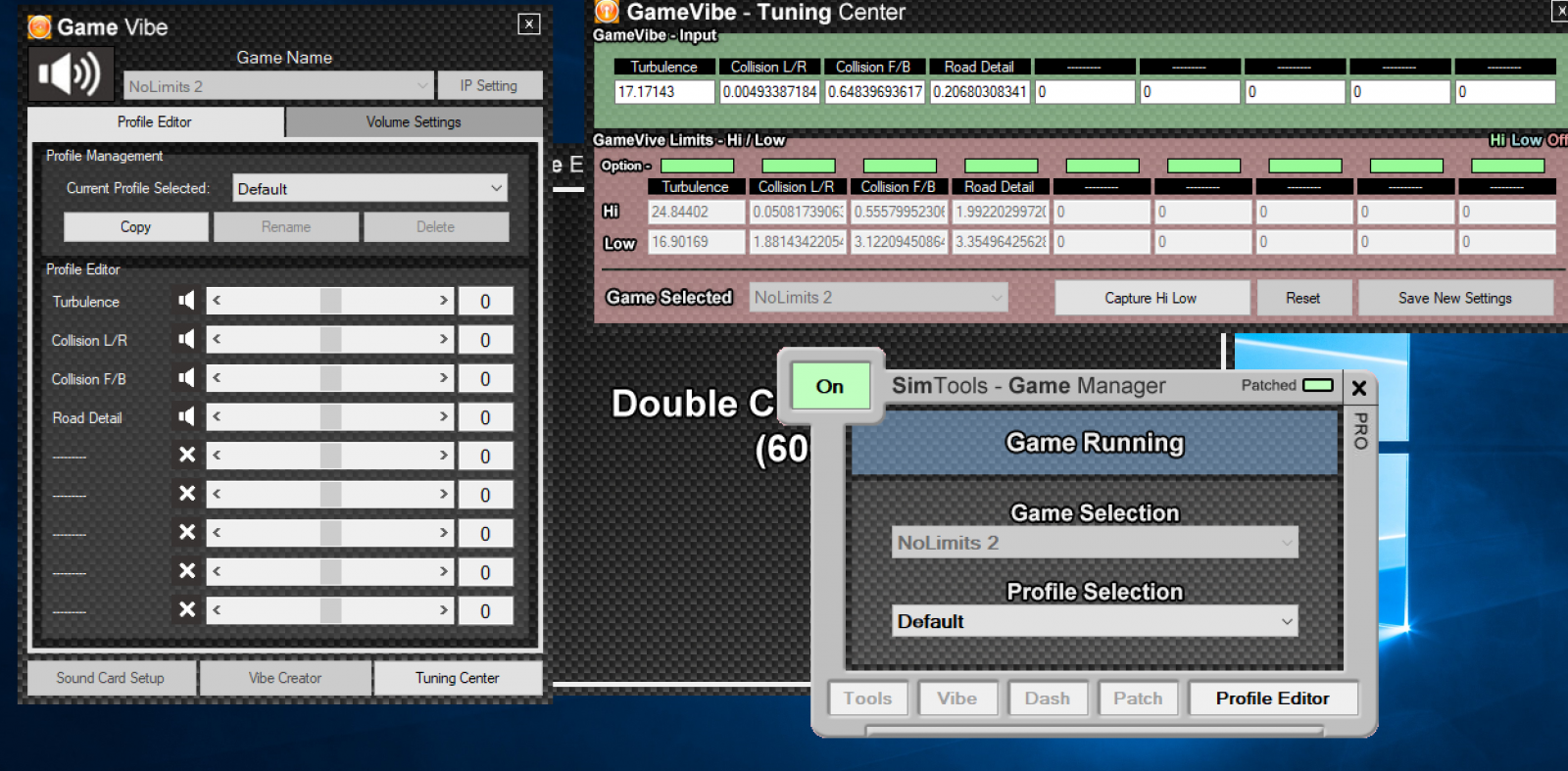
Task: Switch to the Volume Settings tab
Action: click(414, 121)
